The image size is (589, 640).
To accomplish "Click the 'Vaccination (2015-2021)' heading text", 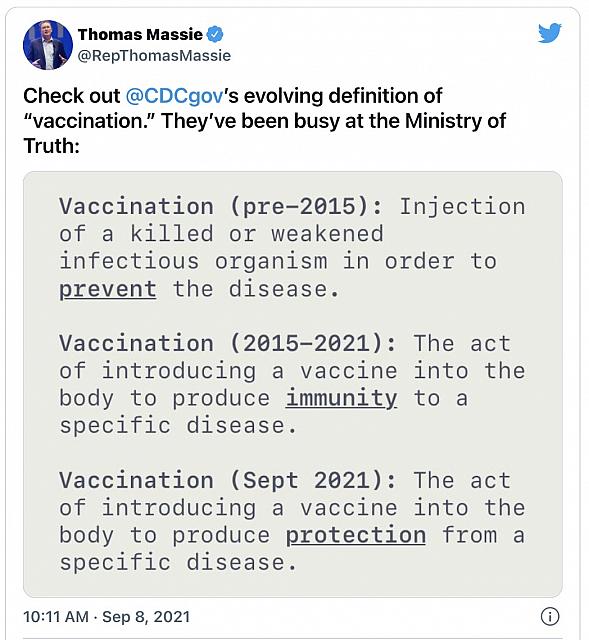I will [228, 343].
